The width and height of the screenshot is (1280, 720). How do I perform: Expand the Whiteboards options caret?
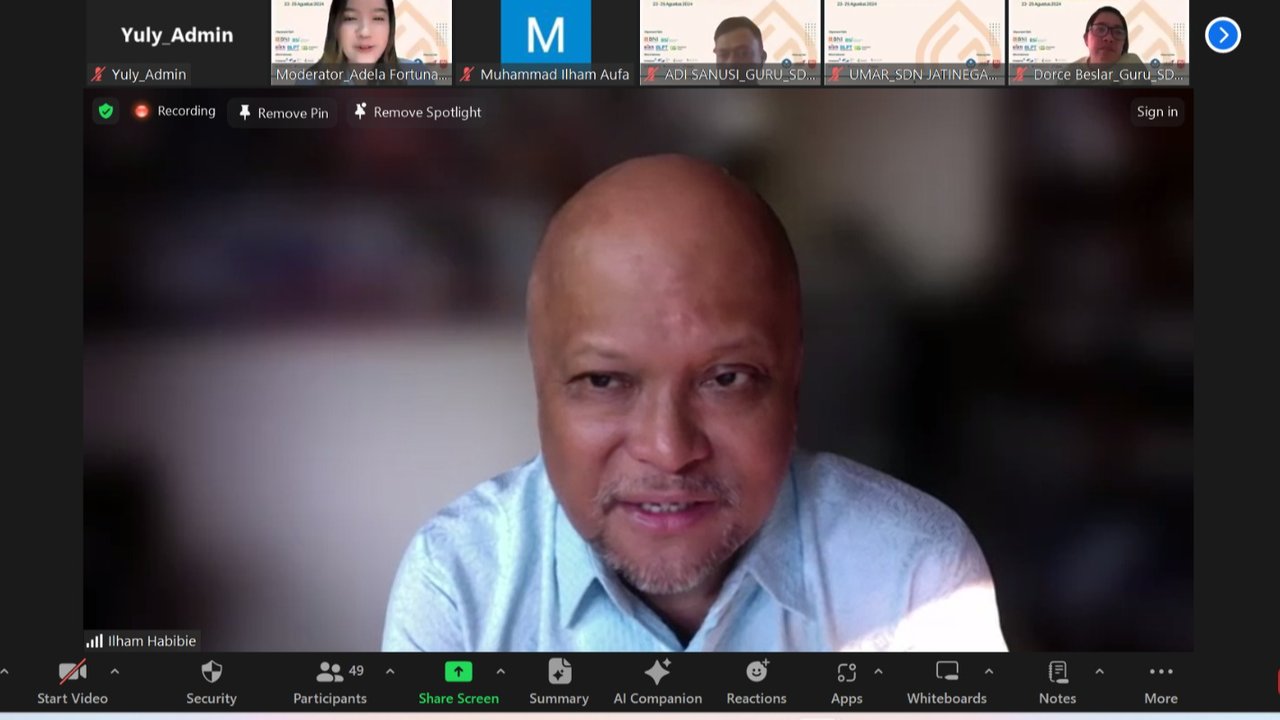pos(989,671)
